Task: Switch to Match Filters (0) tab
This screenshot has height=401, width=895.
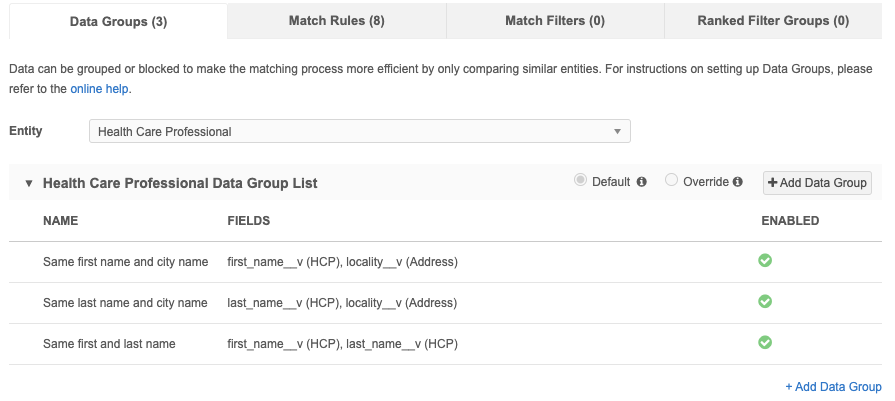Action: [x=555, y=20]
